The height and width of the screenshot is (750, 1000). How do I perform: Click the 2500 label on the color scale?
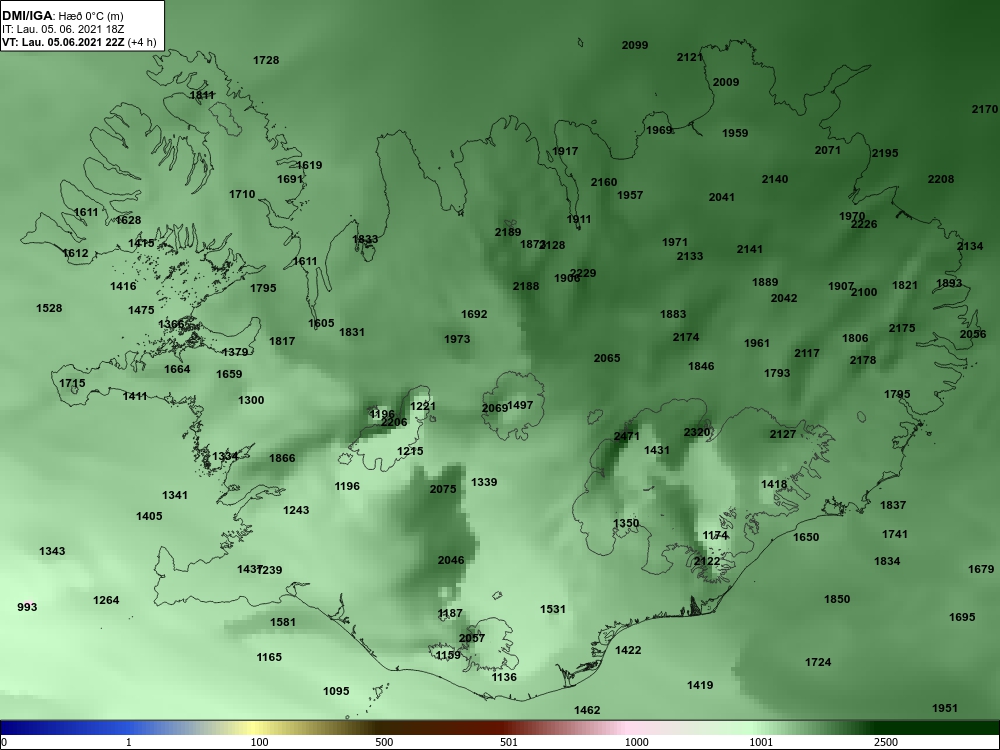(885, 742)
